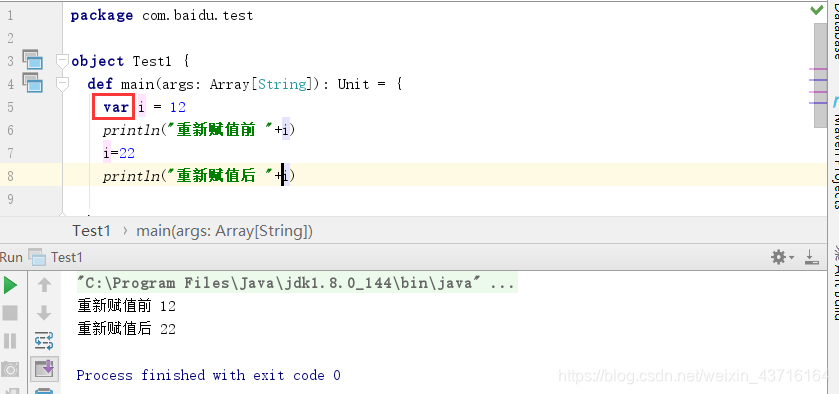Click the 'i=22' assignment on line 7

[x=119, y=153]
